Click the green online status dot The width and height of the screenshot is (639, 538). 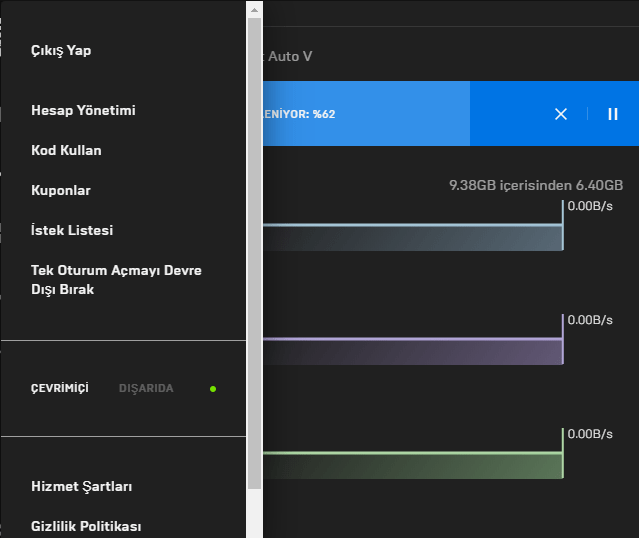[213, 388]
